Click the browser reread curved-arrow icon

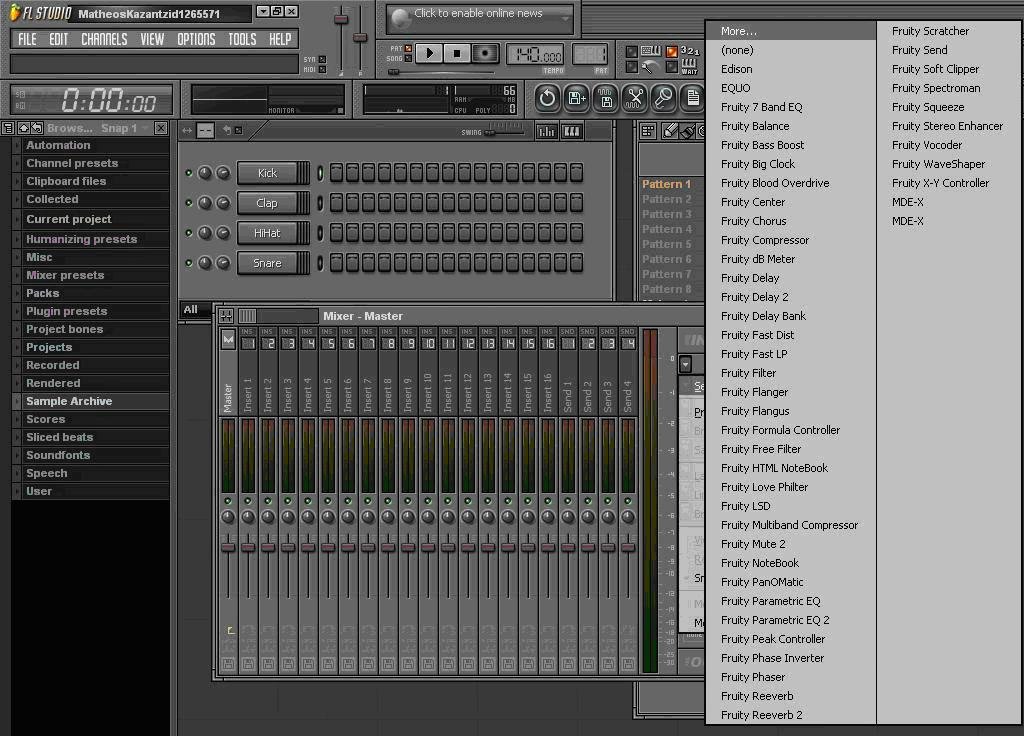[x=37, y=128]
